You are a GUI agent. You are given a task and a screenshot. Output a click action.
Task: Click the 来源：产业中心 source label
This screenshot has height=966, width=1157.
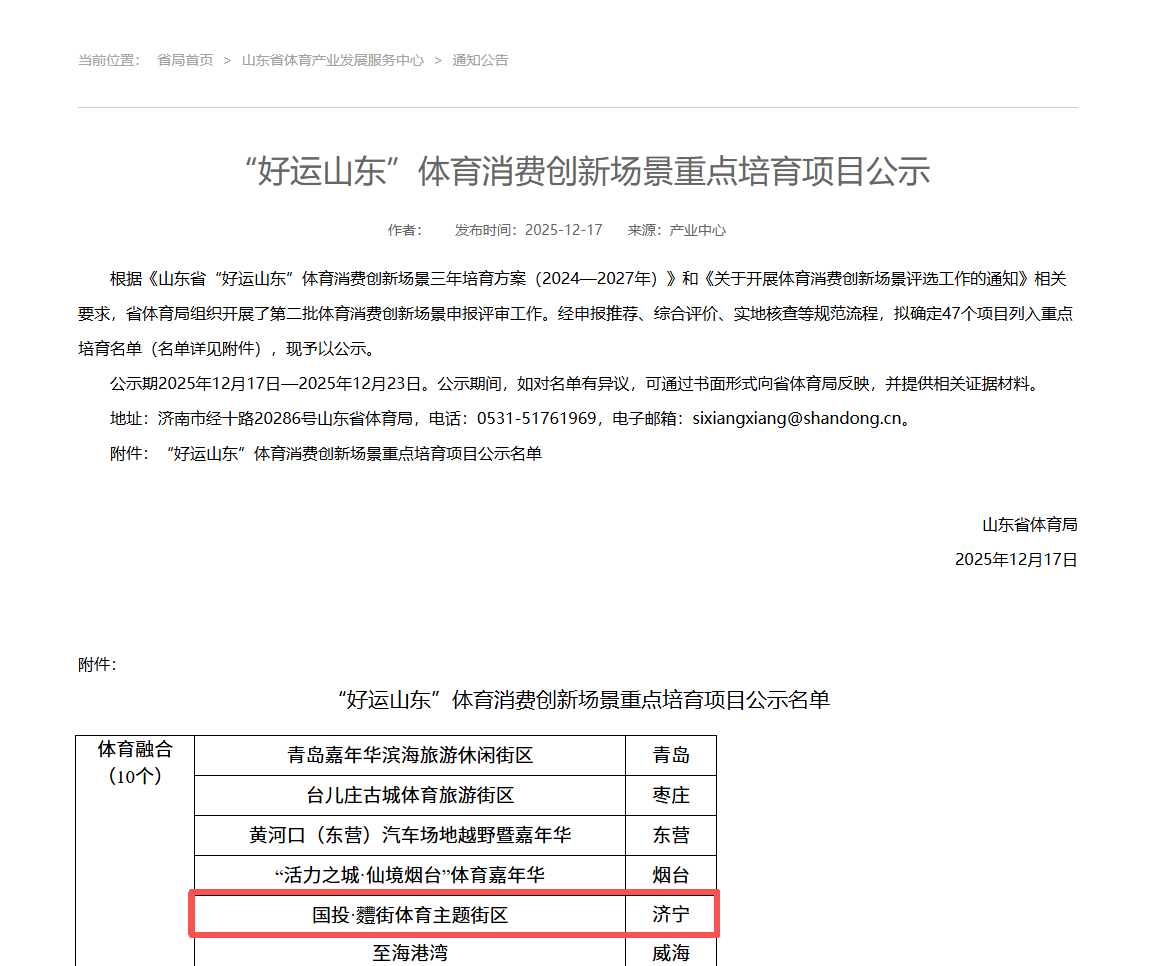(x=676, y=230)
